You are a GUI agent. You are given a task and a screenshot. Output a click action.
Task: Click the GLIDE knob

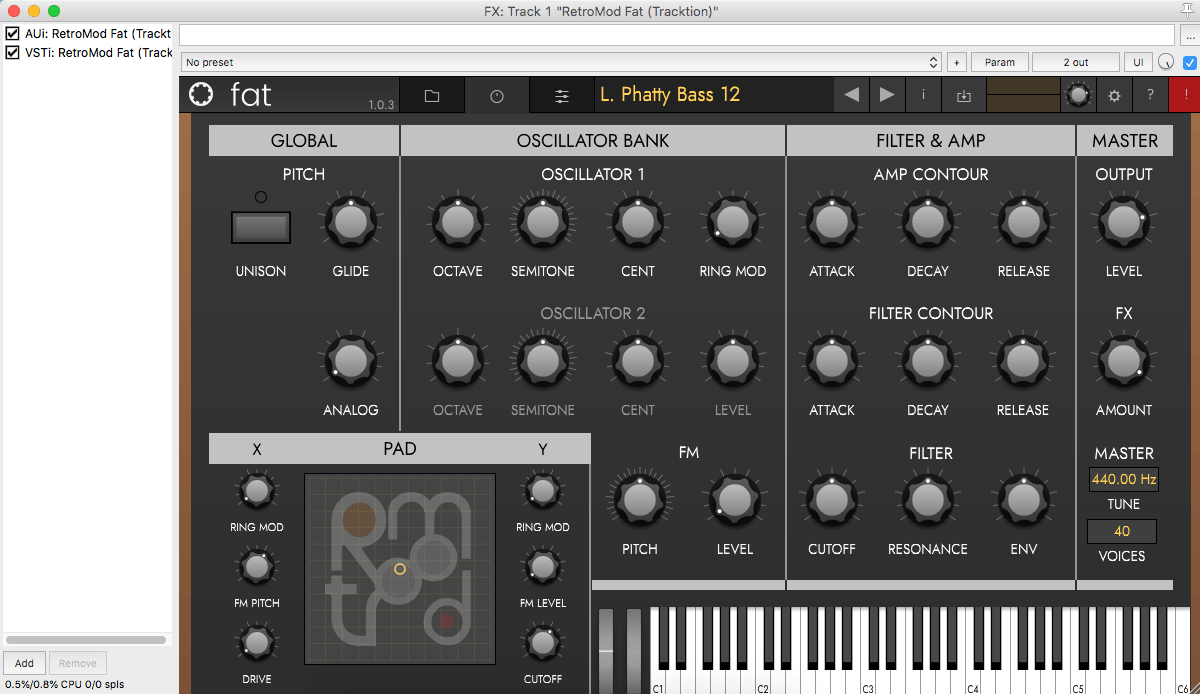[350, 222]
